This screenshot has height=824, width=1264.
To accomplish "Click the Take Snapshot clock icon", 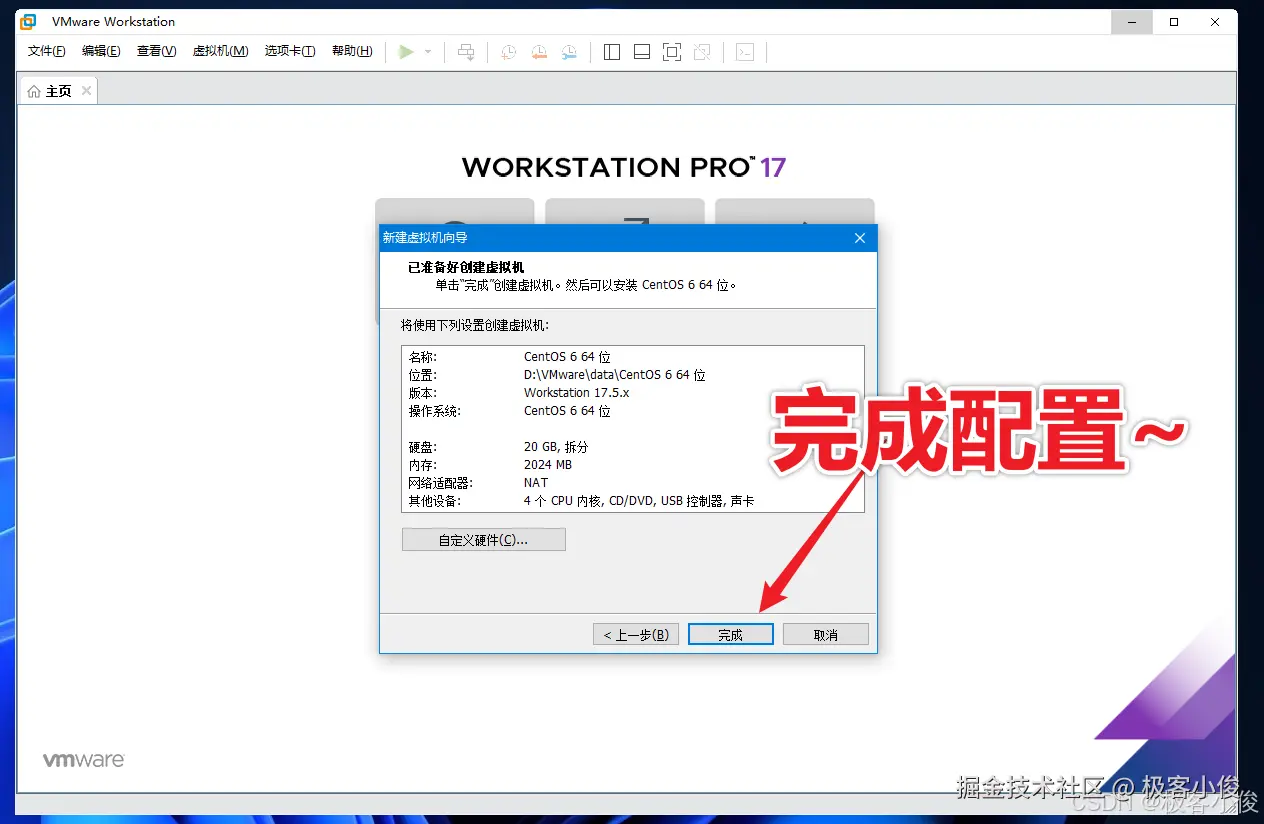I will point(509,52).
